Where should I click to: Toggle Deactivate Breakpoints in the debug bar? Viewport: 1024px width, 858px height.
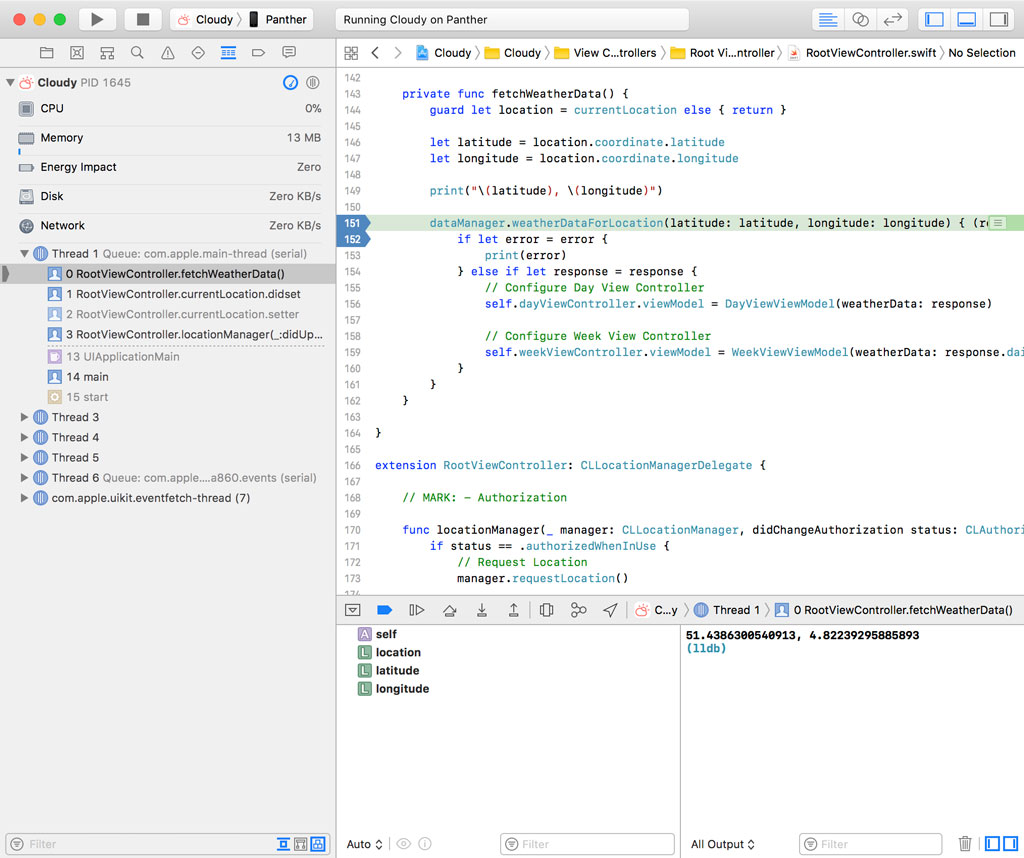coord(384,609)
